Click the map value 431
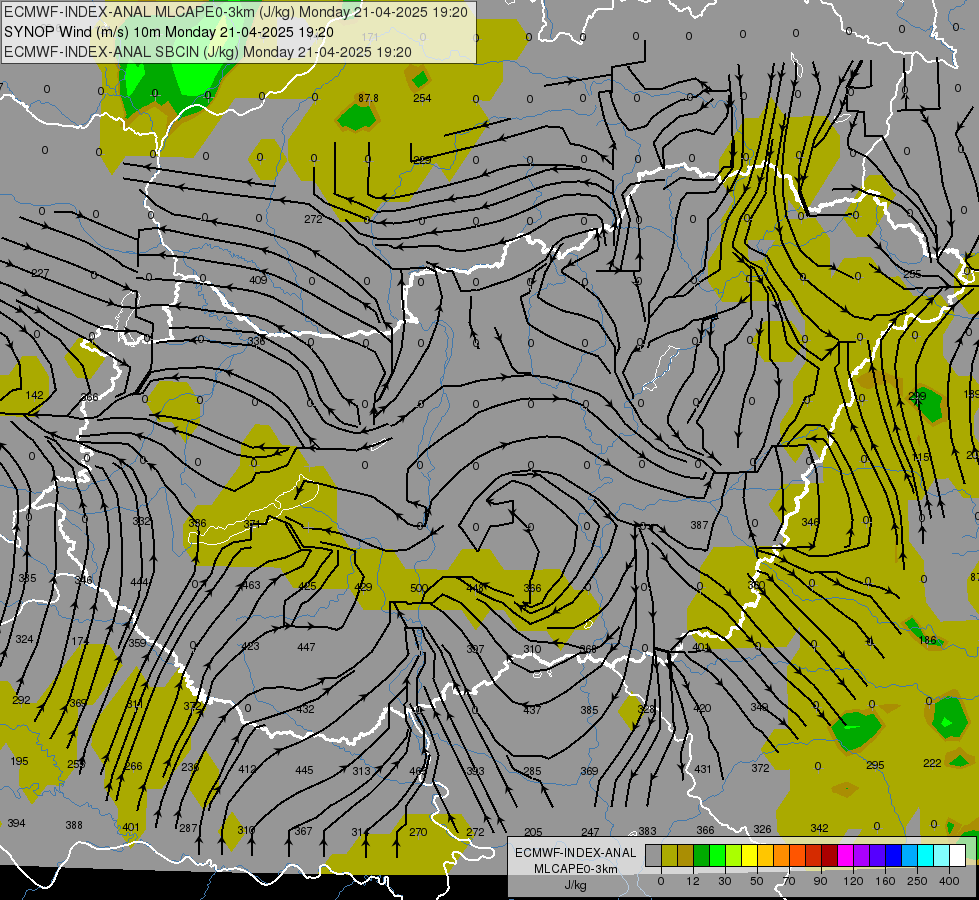Screen dimensions: 979x900 click(x=703, y=769)
